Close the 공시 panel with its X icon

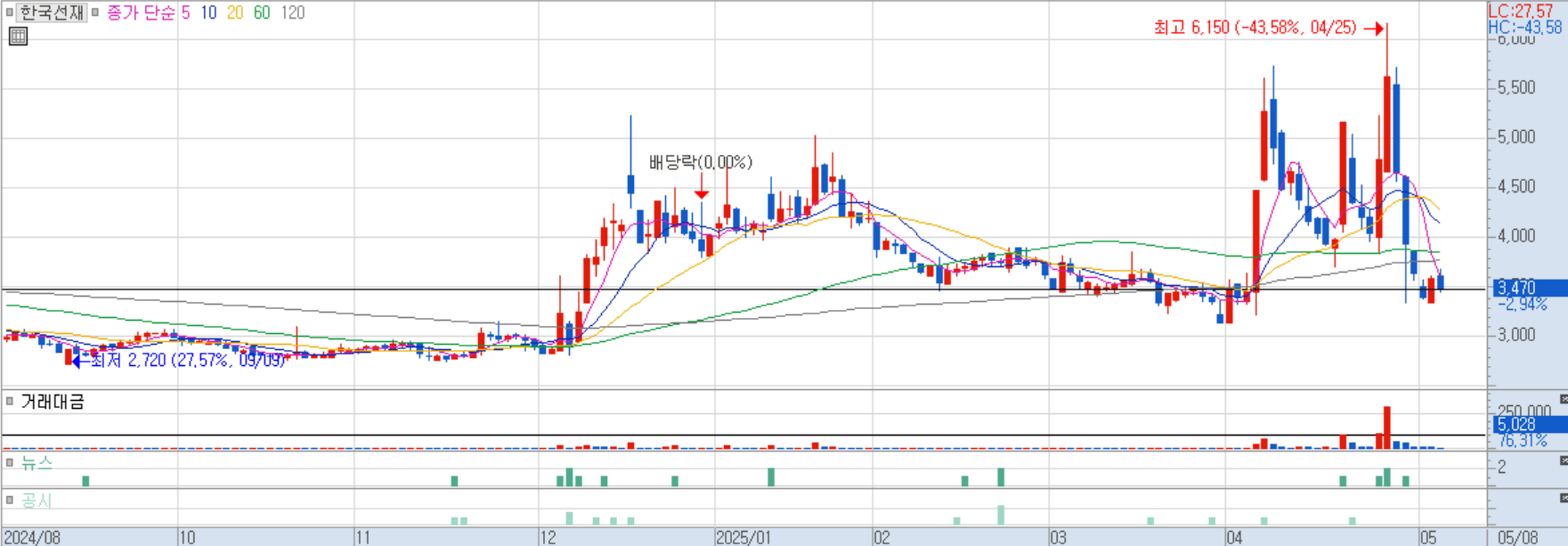tap(1563, 498)
